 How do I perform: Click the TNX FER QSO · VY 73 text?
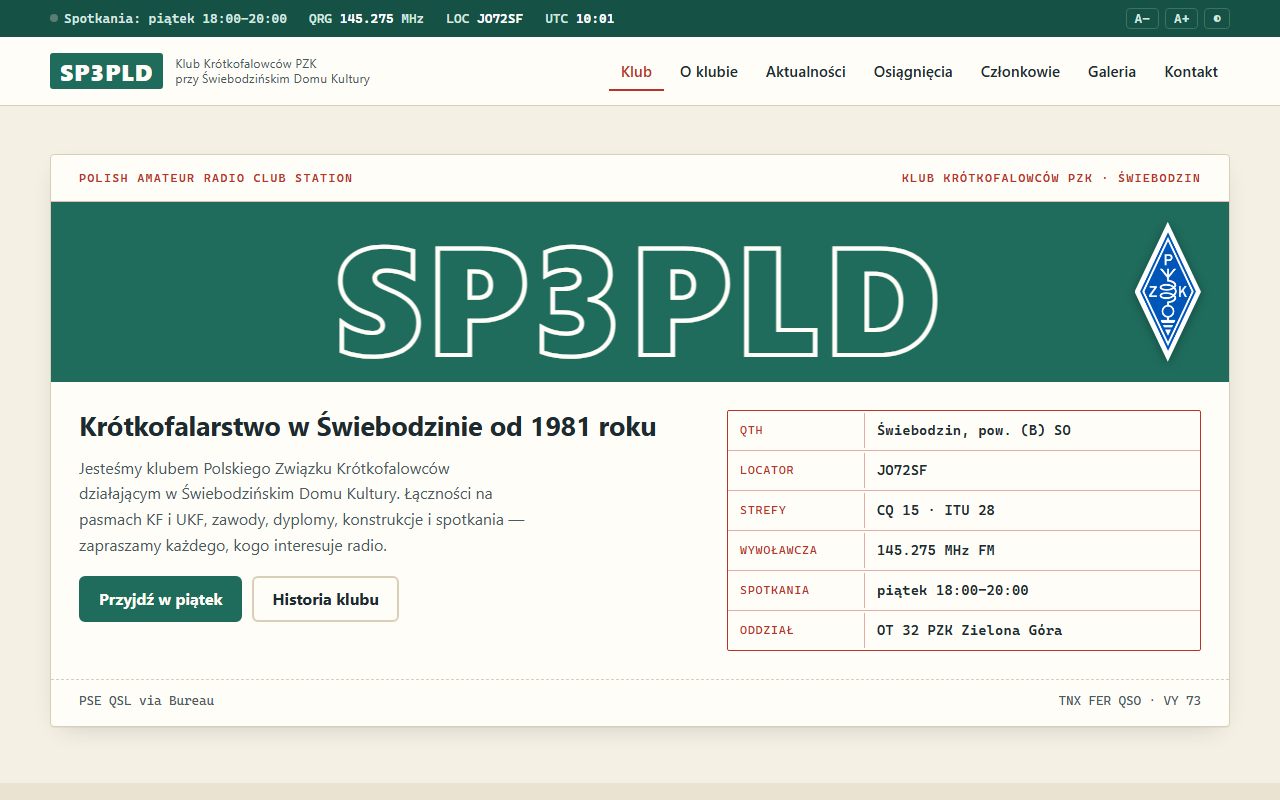(1130, 700)
